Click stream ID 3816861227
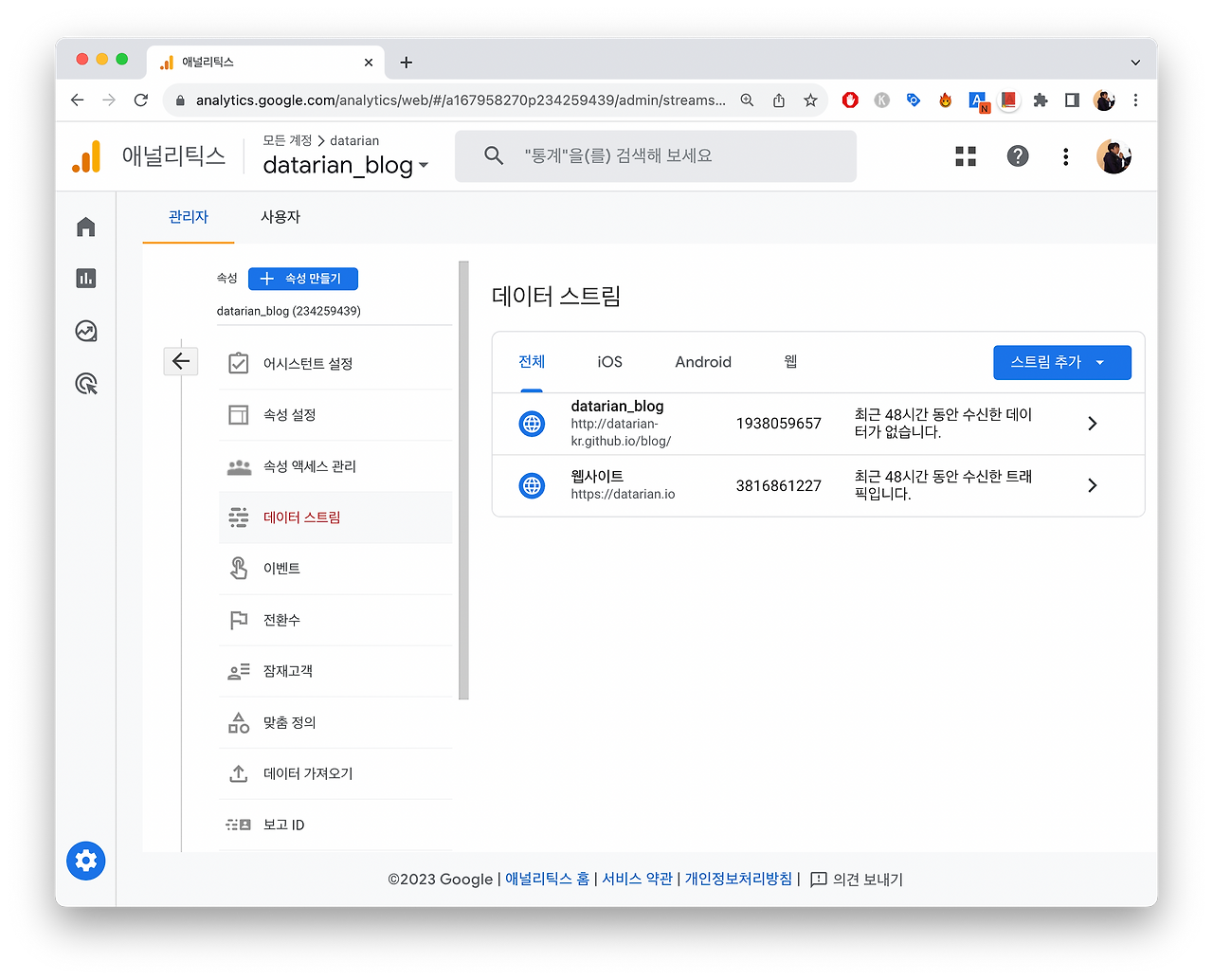This screenshot has width=1213, height=980. point(779,486)
